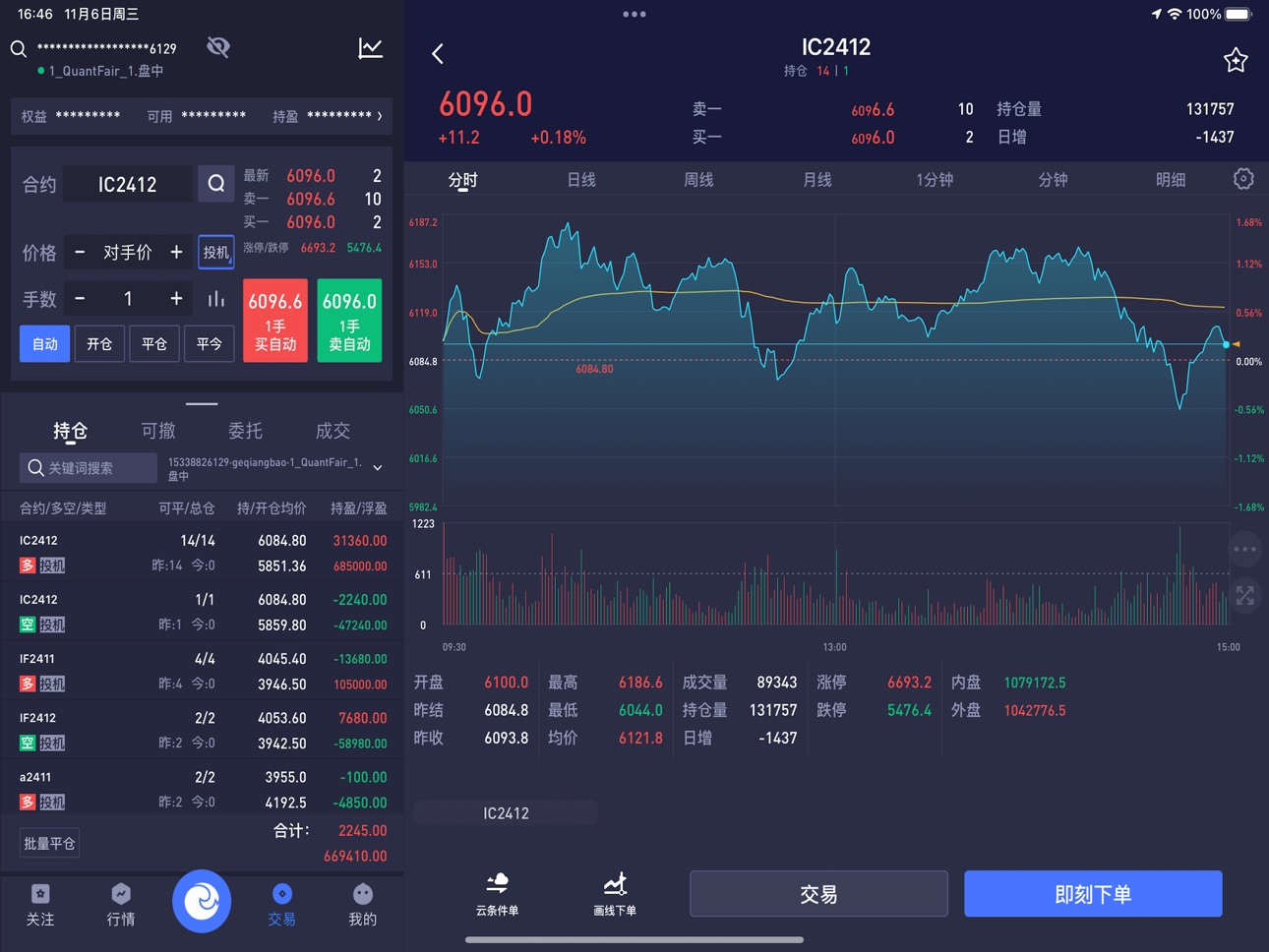Screen dimensions: 1269x952
Task: Tap the battery indicator in status bar
Action: pos(1238,14)
